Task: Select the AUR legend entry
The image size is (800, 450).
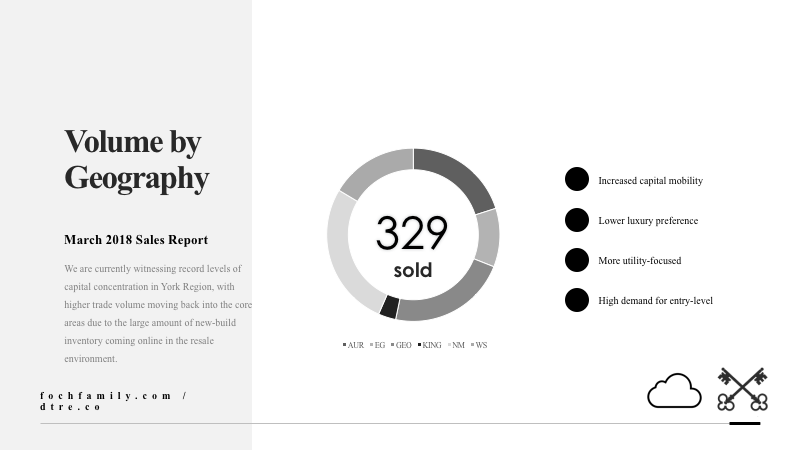Action: (354, 345)
